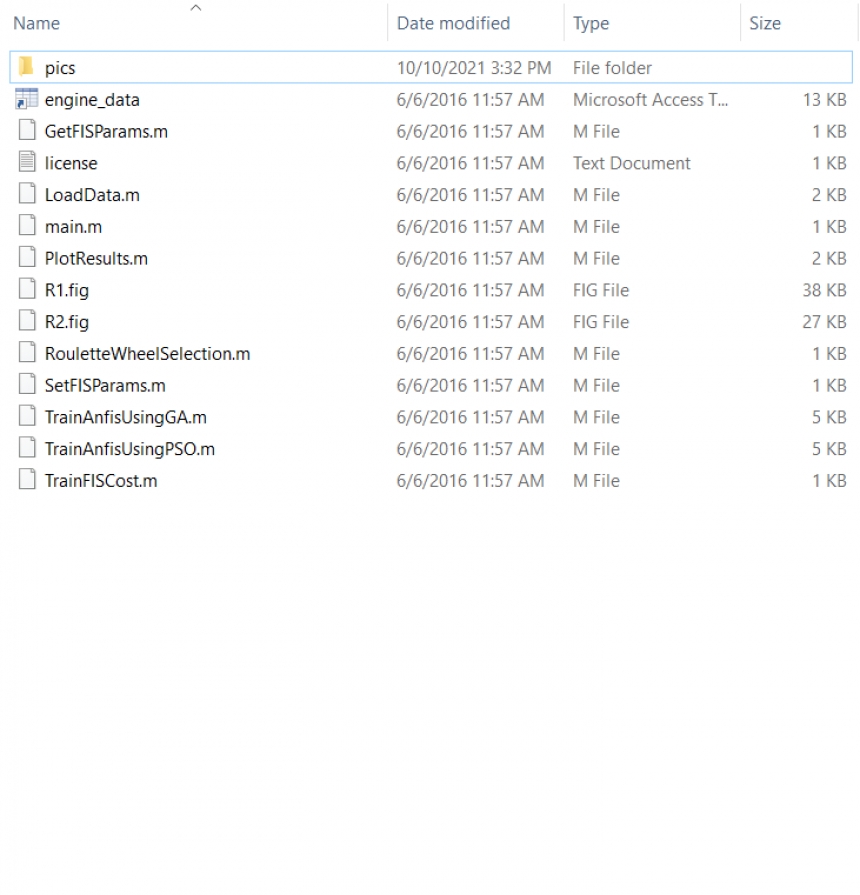
Task: Click the File folder type text
Action: 612,68
